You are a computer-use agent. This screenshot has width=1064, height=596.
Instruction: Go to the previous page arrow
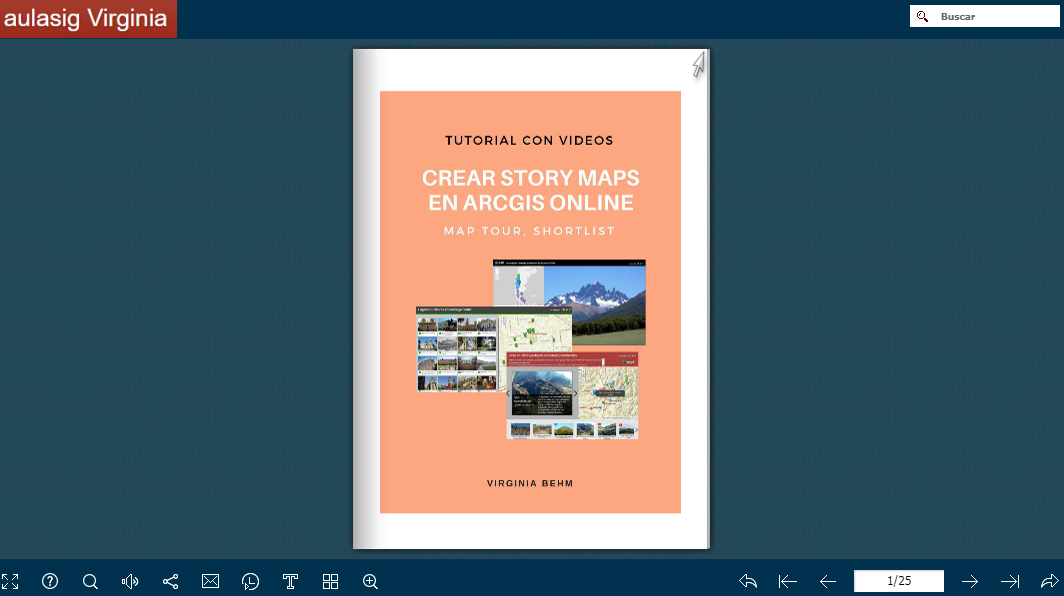(828, 581)
